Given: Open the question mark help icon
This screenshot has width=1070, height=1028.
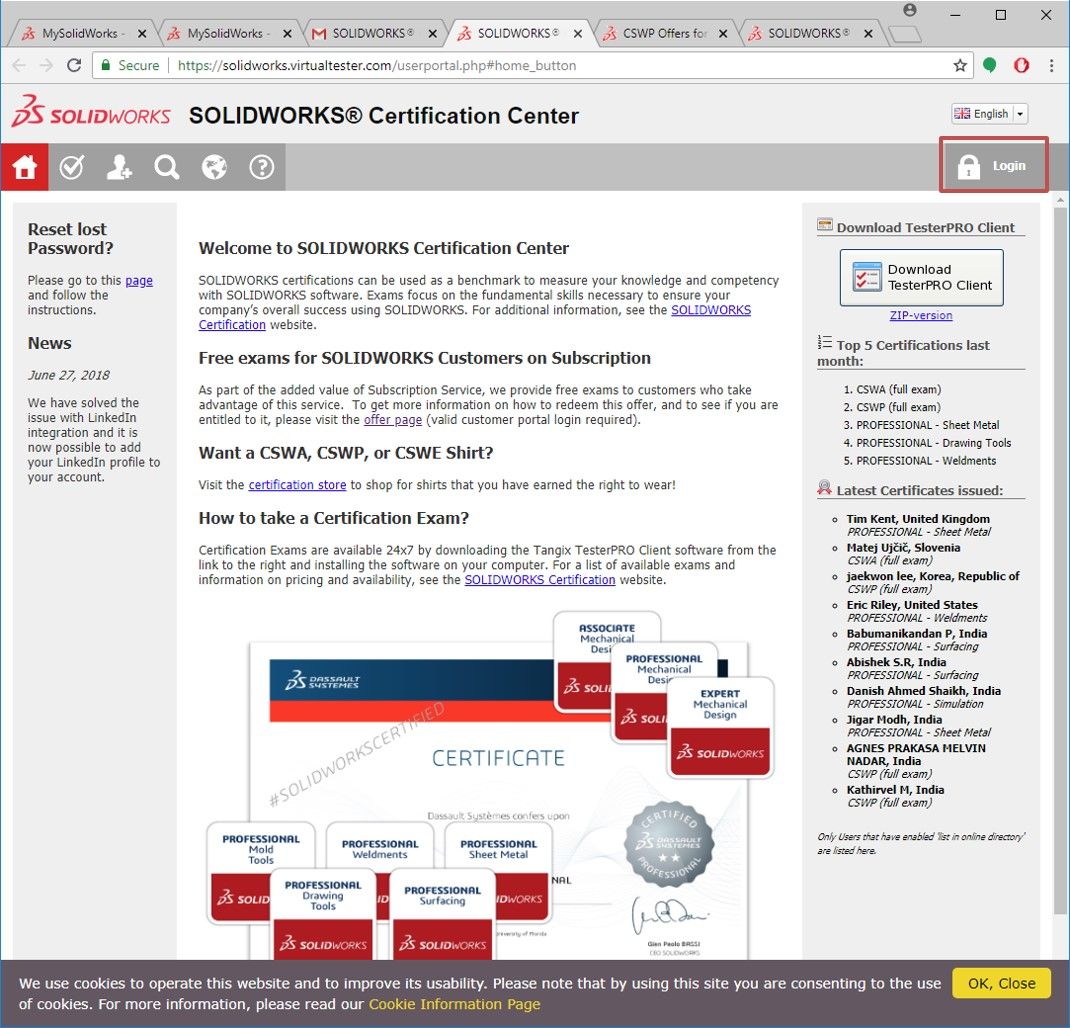Looking at the screenshot, I should [261, 167].
